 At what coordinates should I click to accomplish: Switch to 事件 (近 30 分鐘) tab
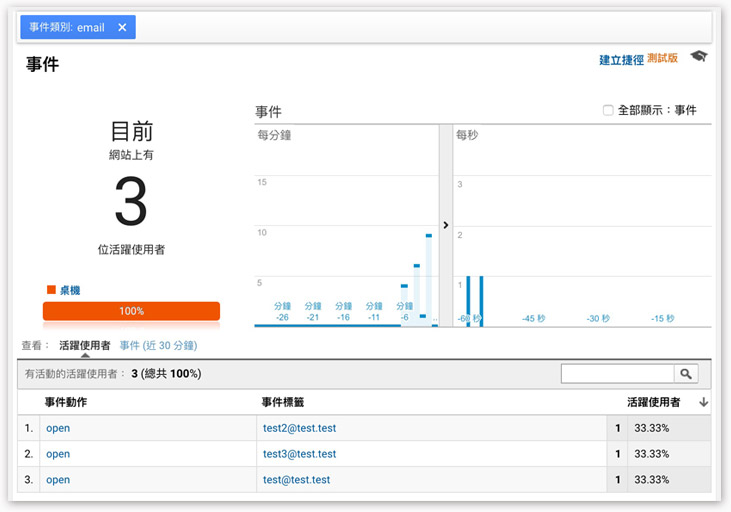coord(158,345)
